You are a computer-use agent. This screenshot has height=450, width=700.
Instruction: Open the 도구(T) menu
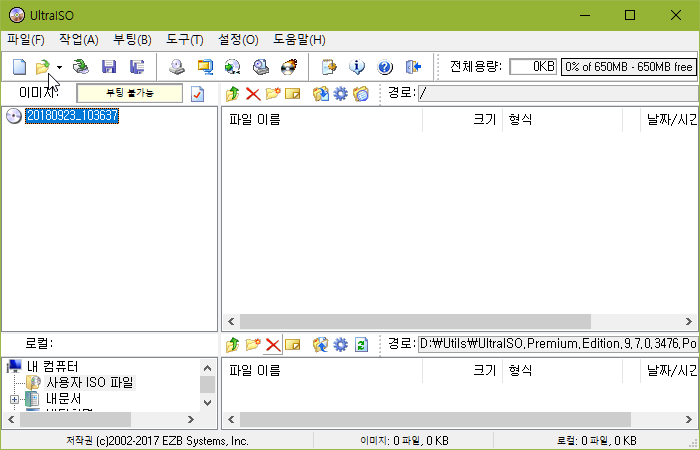[x=185, y=40]
